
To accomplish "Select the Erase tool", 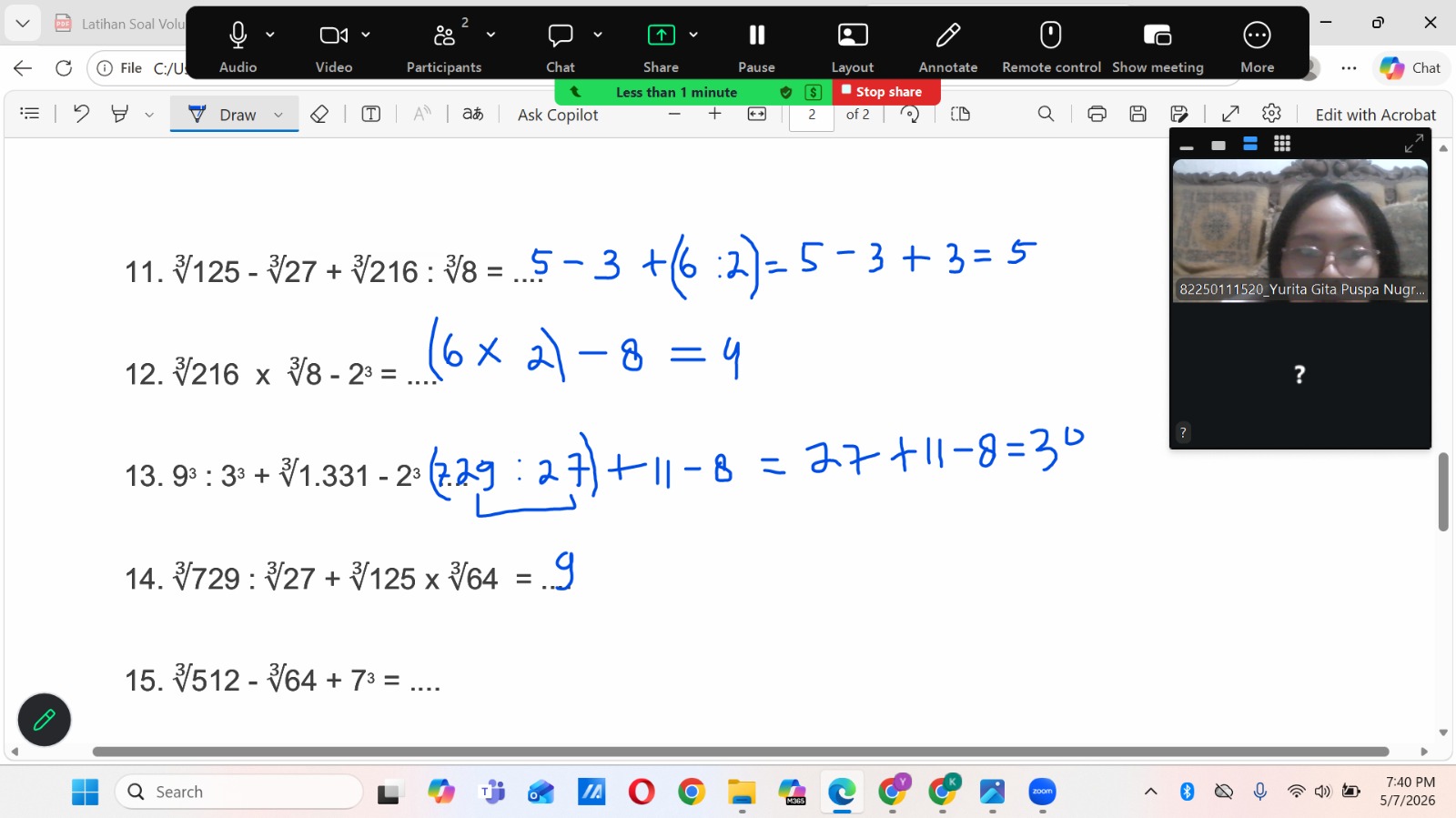I will tap(319, 114).
